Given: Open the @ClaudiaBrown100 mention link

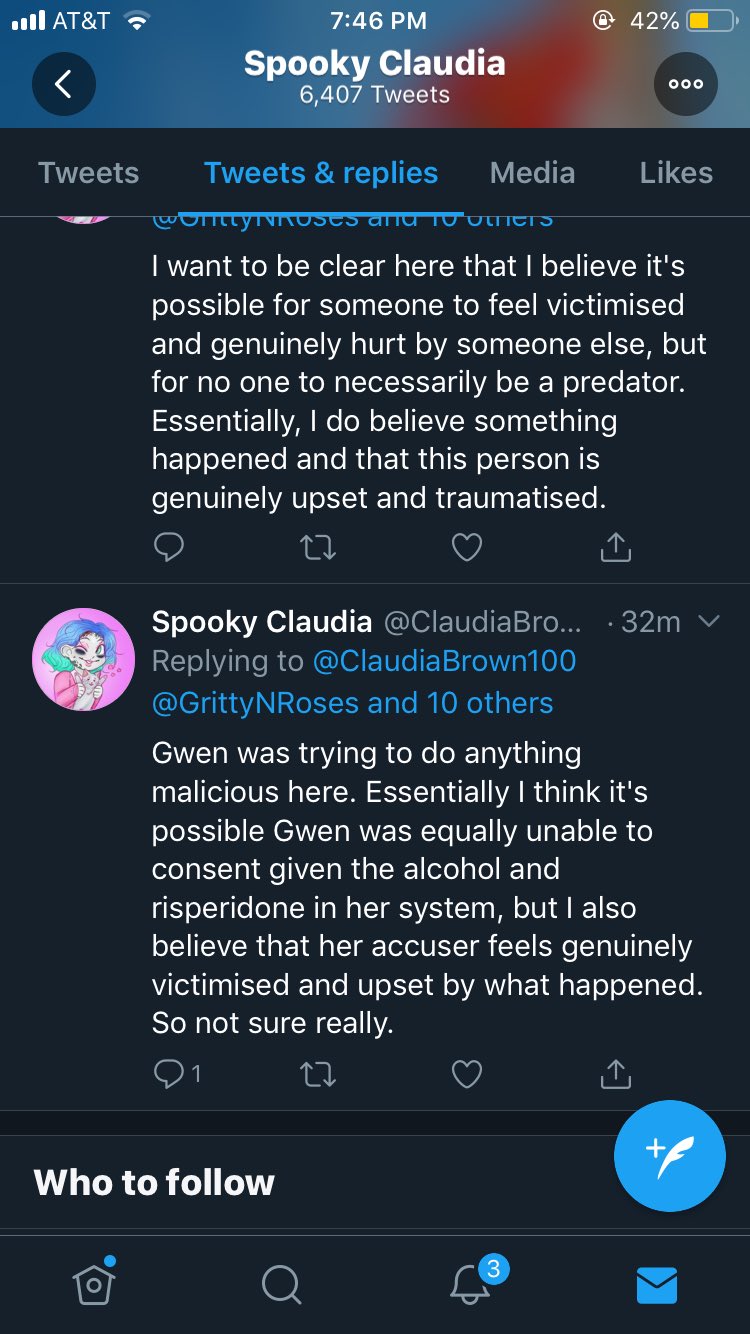Looking at the screenshot, I should pyautogui.click(x=444, y=661).
